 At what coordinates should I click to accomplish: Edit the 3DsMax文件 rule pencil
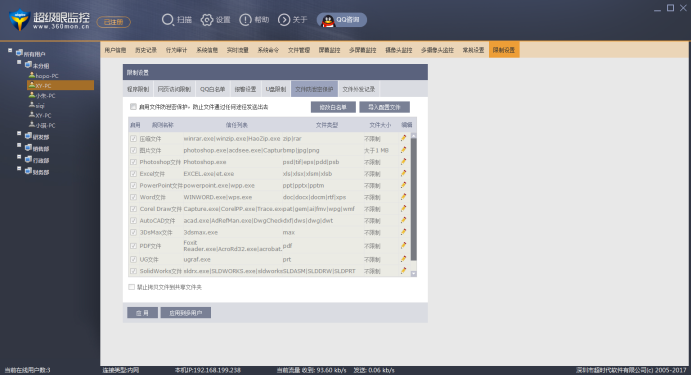coord(403,232)
